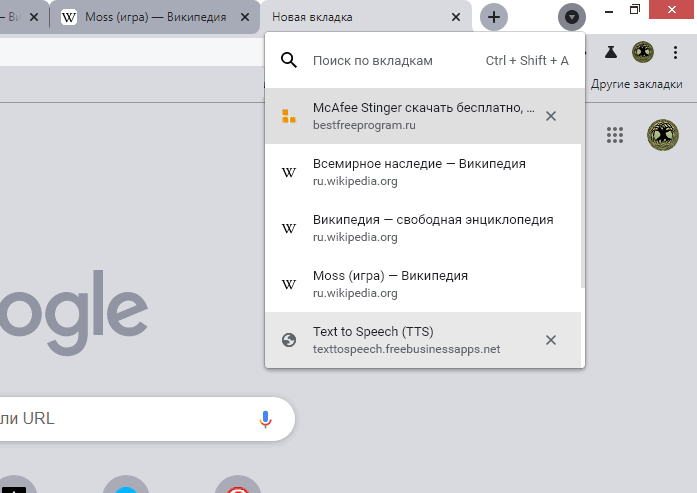
Task: Switch to Википедия — свободная энциклопедия entry
Action: (423, 228)
